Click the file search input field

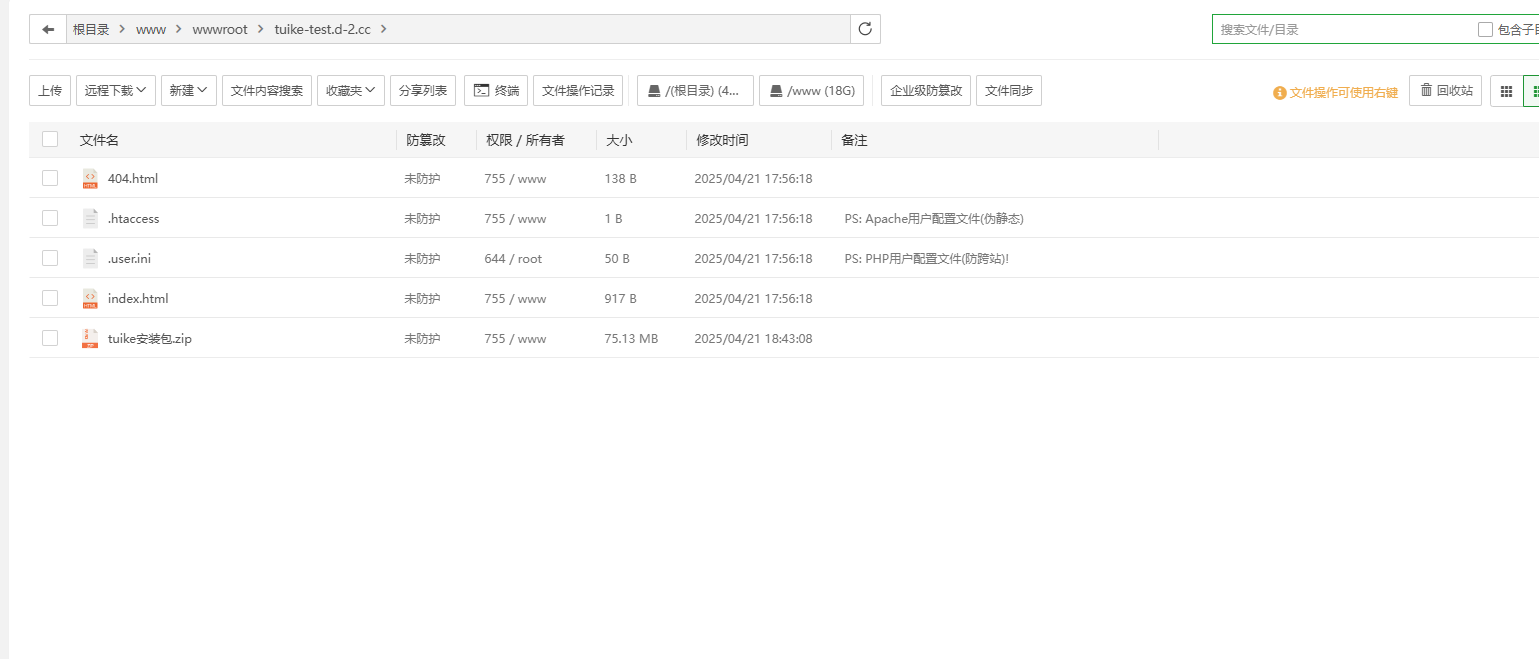click(x=1340, y=30)
